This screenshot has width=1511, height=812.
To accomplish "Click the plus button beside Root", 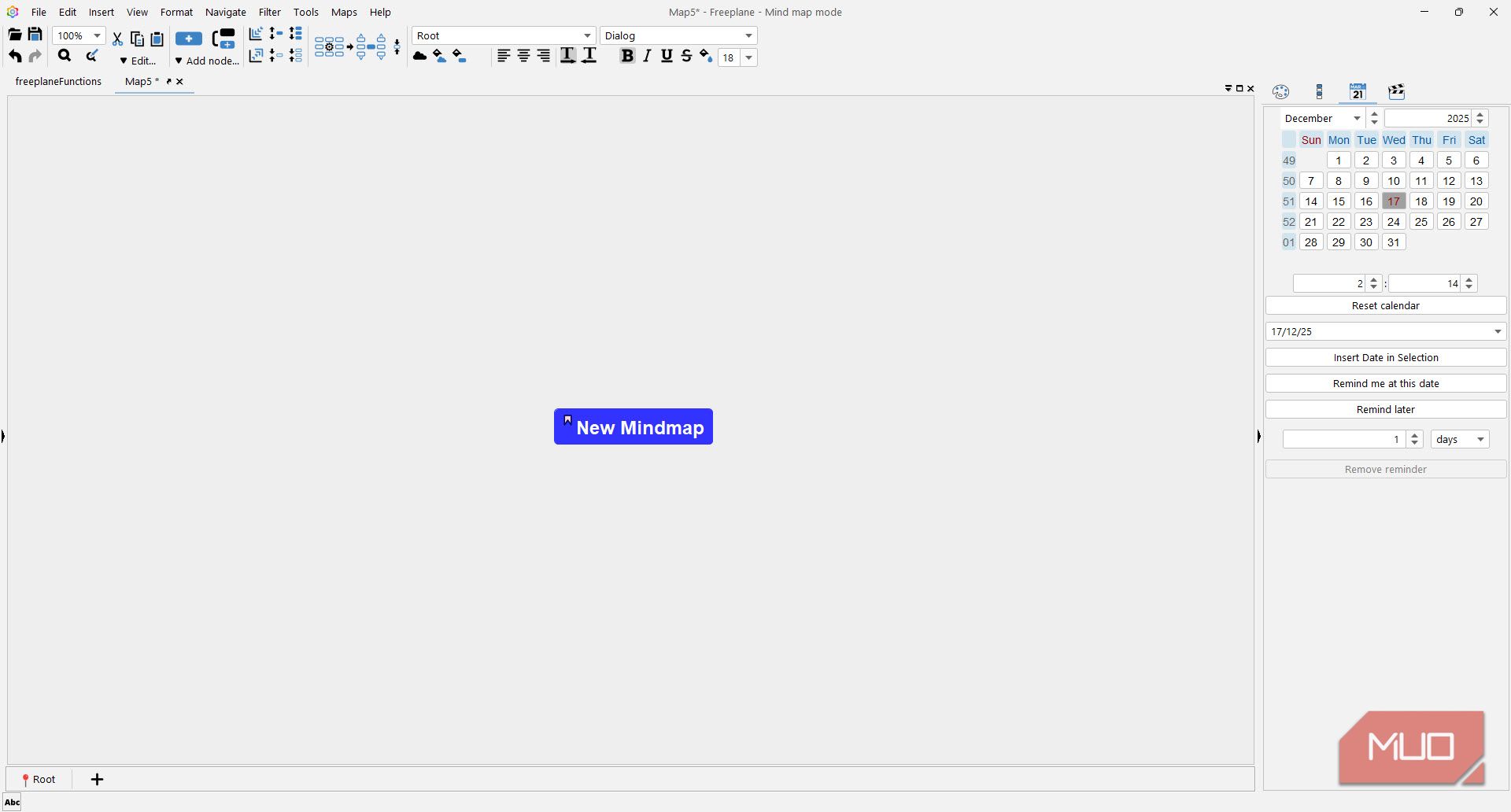I will click(97, 779).
